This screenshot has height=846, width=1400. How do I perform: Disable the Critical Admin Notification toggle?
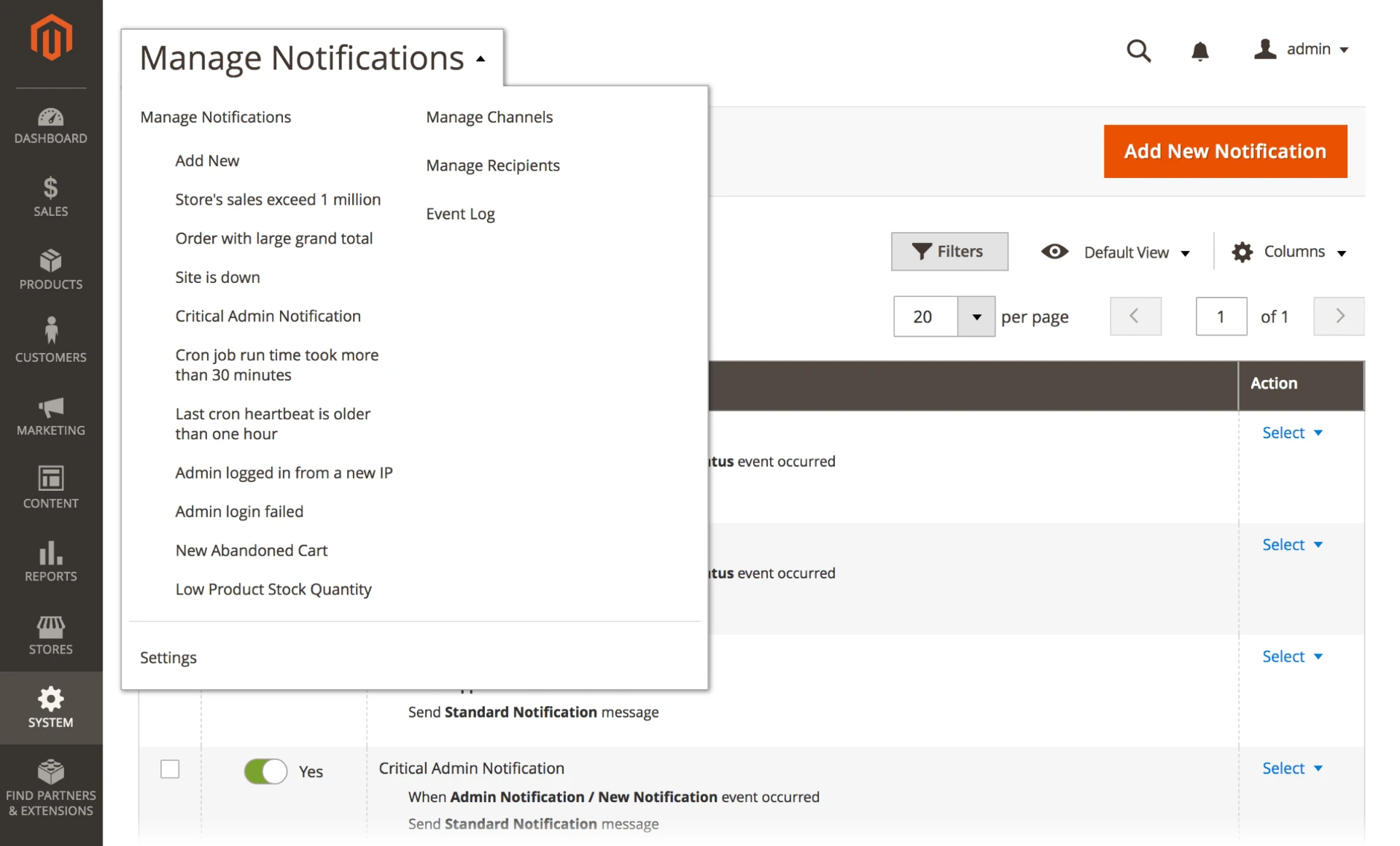click(x=265, y=771)
